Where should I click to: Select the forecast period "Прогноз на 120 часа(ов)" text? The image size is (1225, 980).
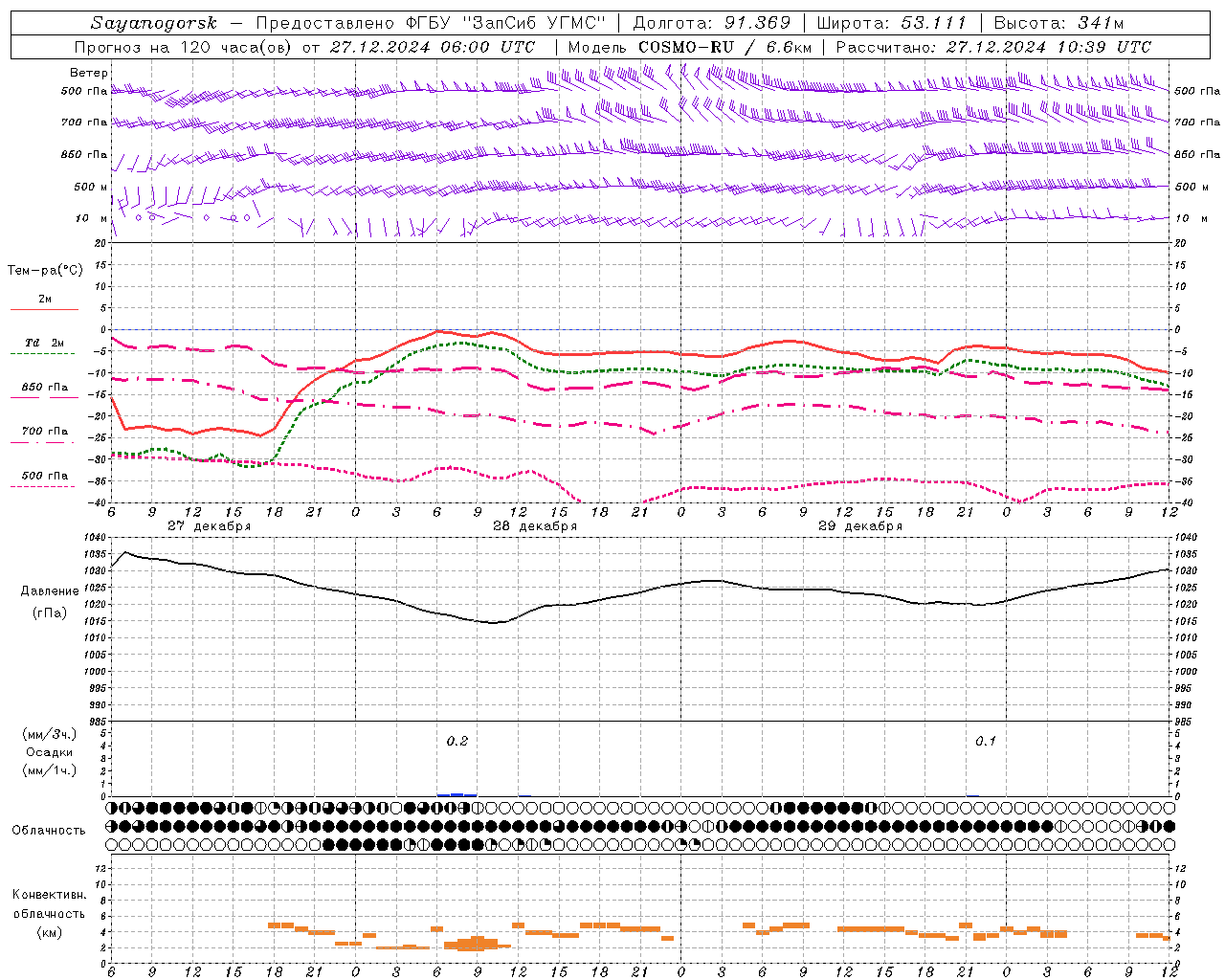point(185,47)
